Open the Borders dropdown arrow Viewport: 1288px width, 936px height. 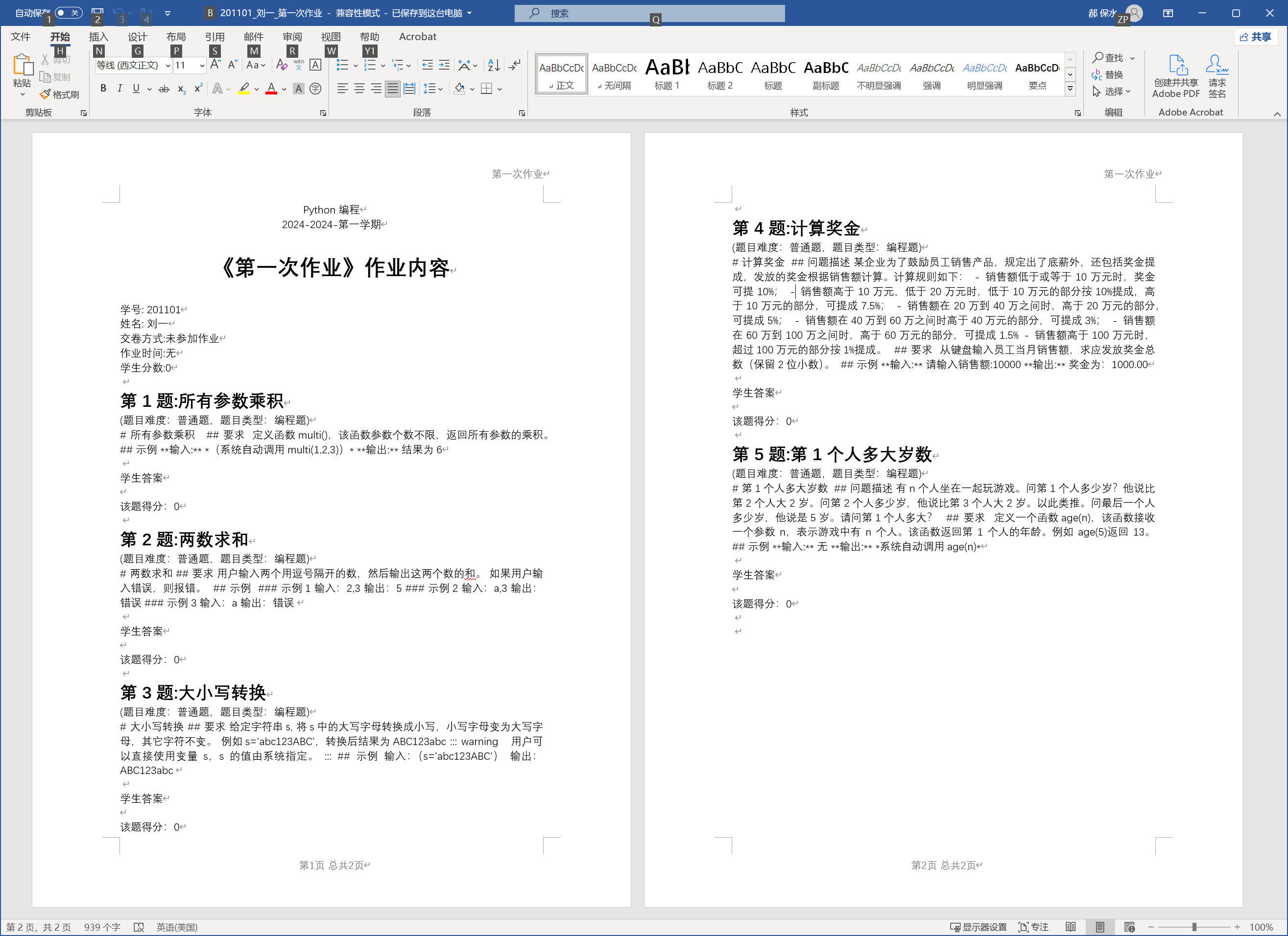(x=500, y=89)
